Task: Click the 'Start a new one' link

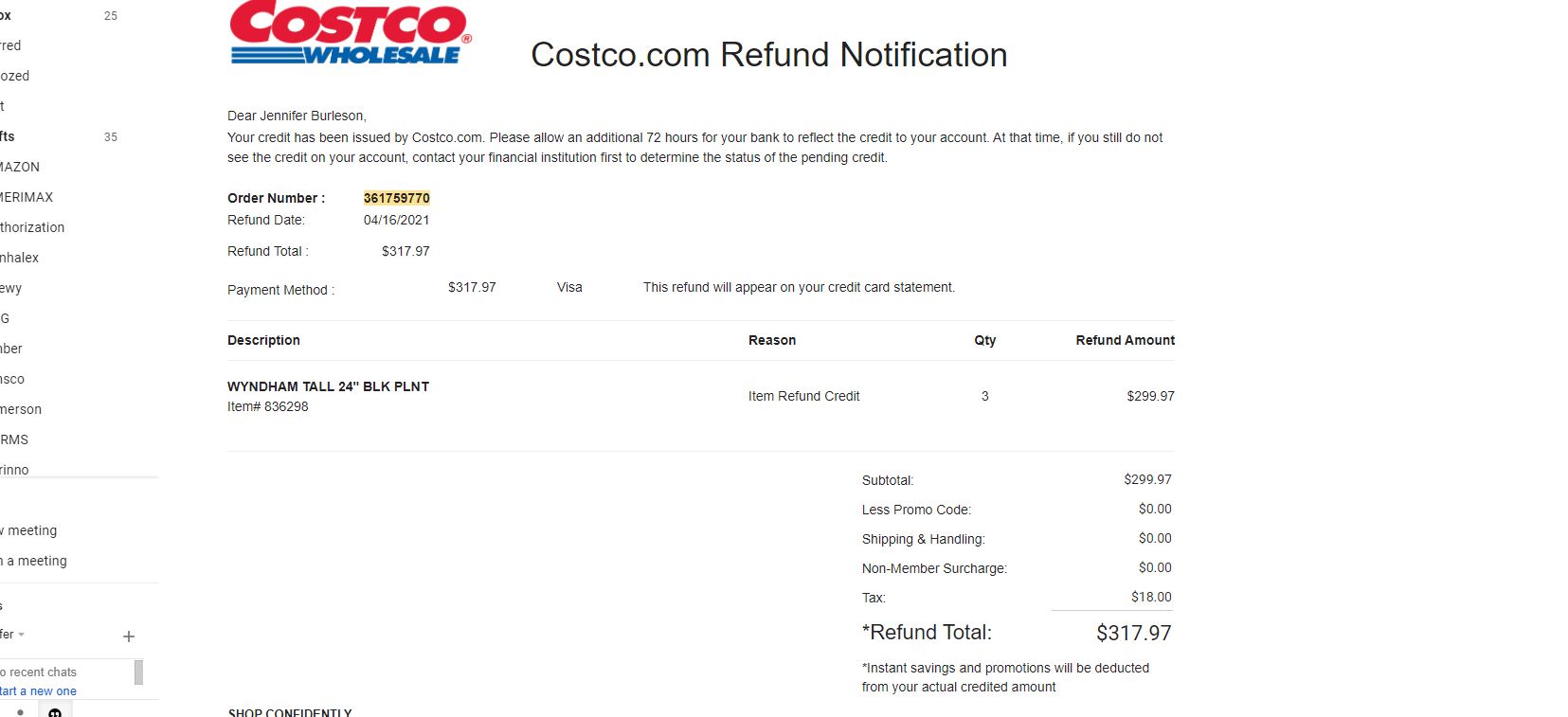Action: (38, 691)
